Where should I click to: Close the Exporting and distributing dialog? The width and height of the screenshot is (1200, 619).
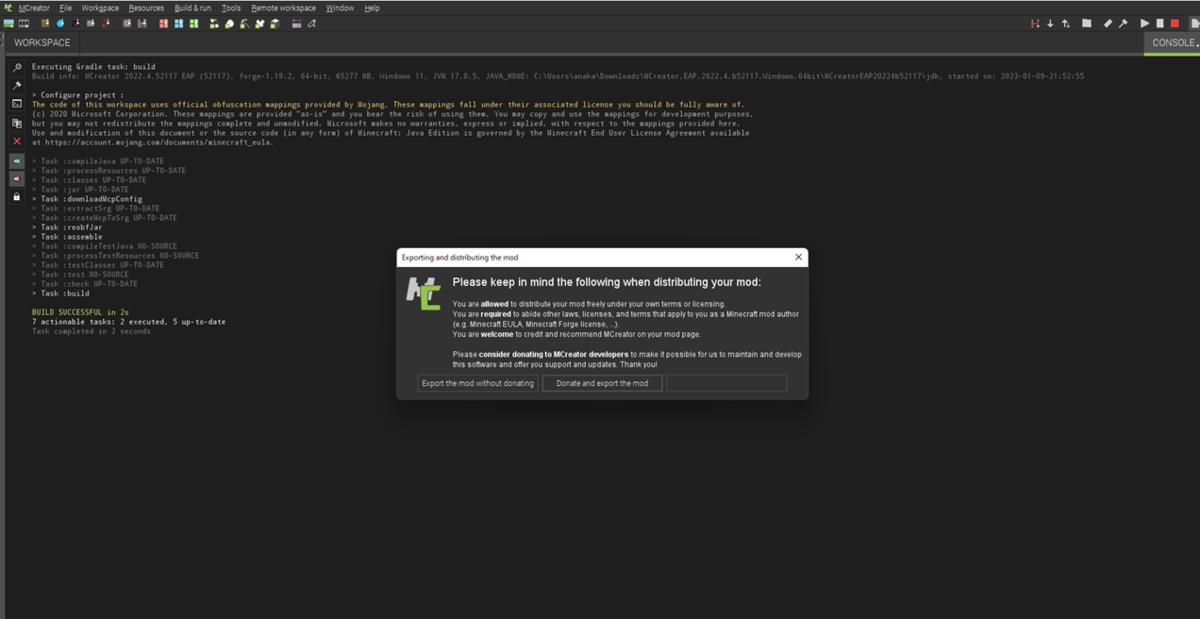pyautogui.click(x=798, y=257)
